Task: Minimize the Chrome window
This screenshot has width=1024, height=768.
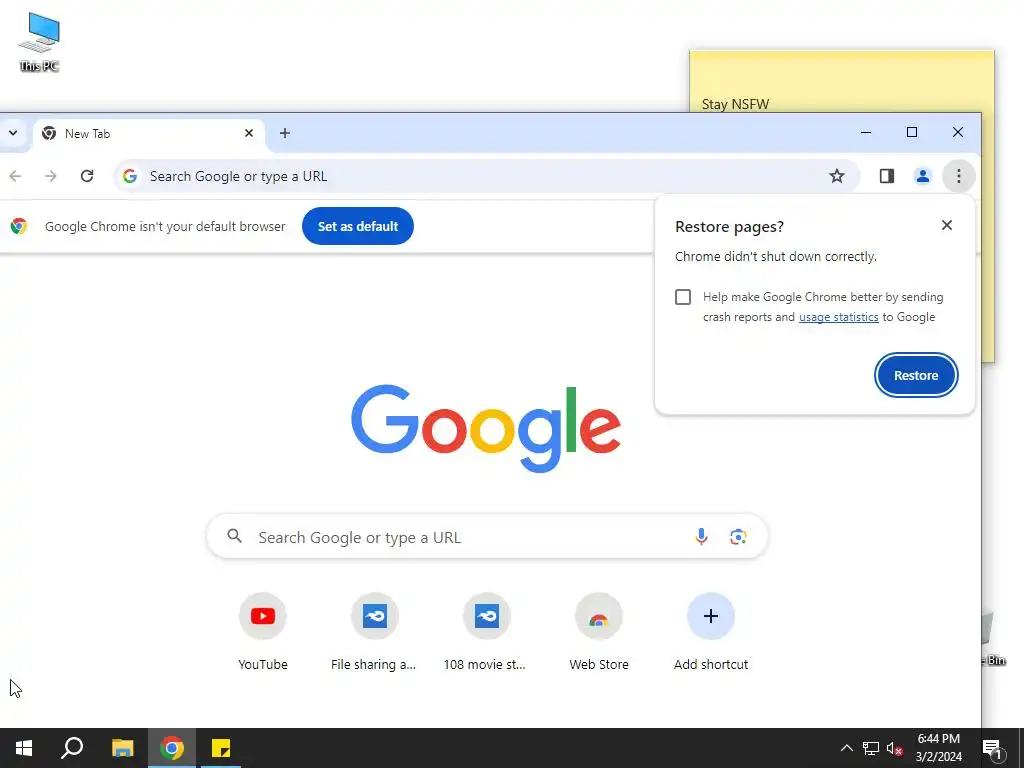Action: click(x=866, y=133)
